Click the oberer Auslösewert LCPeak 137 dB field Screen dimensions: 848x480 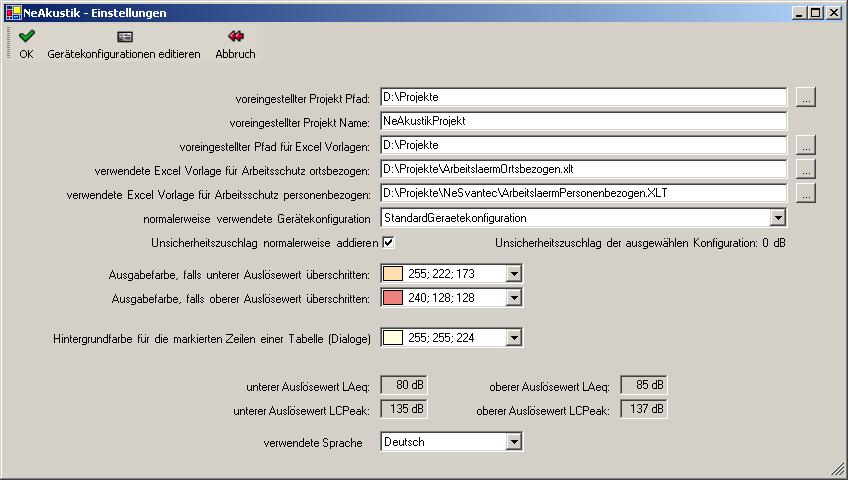(x=644, y=408)
